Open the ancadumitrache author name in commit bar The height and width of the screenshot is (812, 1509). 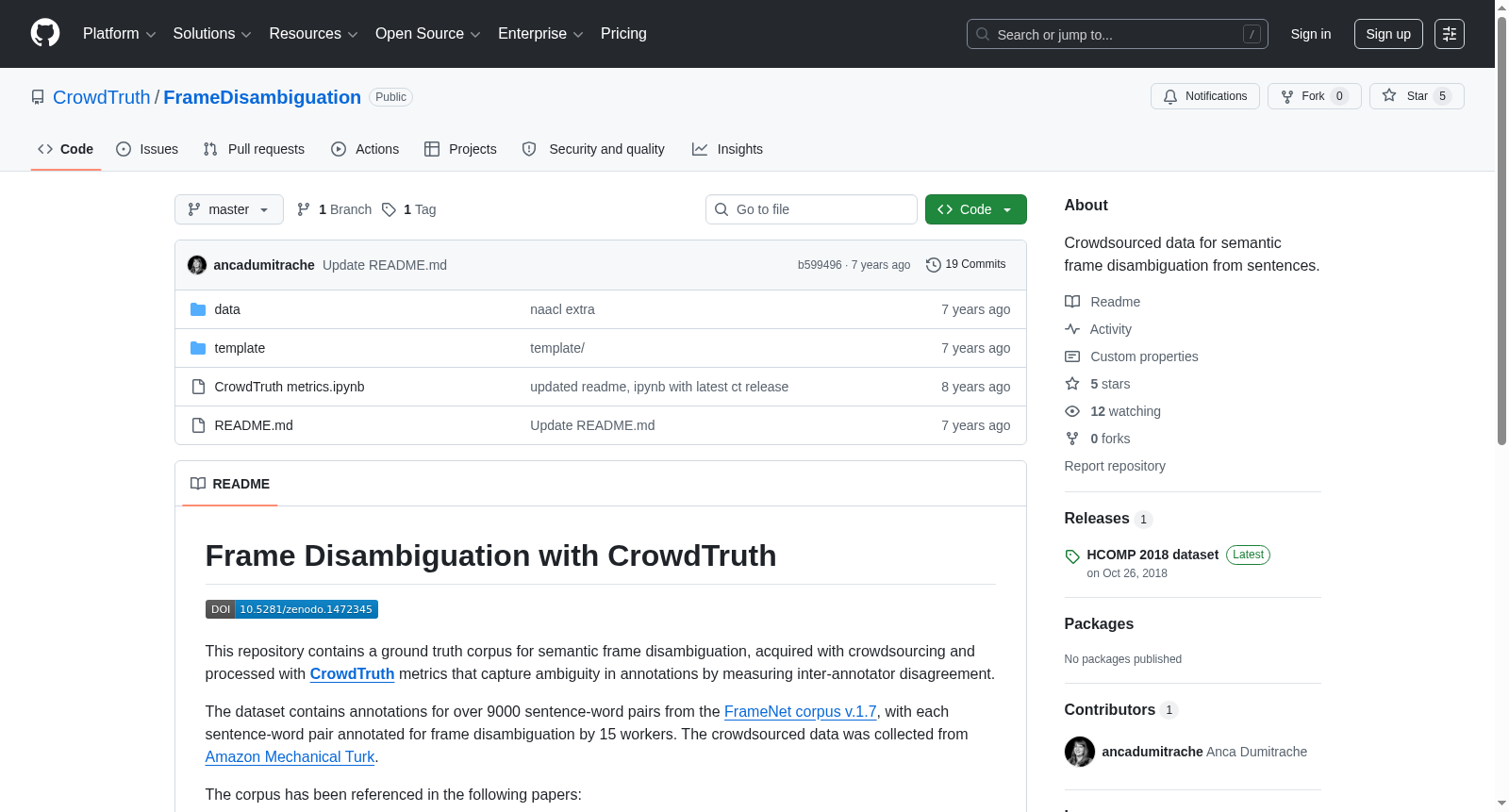click(x=264, y=265)
